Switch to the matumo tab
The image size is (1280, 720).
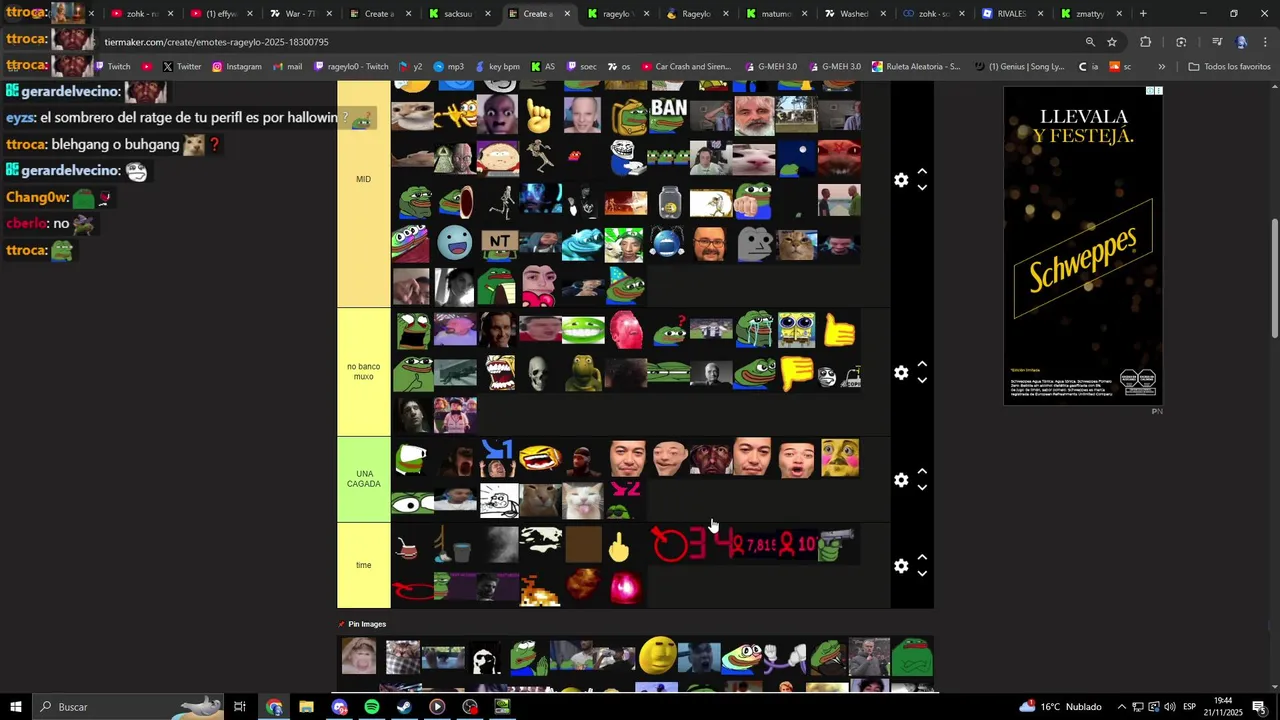tap(776, 14)
